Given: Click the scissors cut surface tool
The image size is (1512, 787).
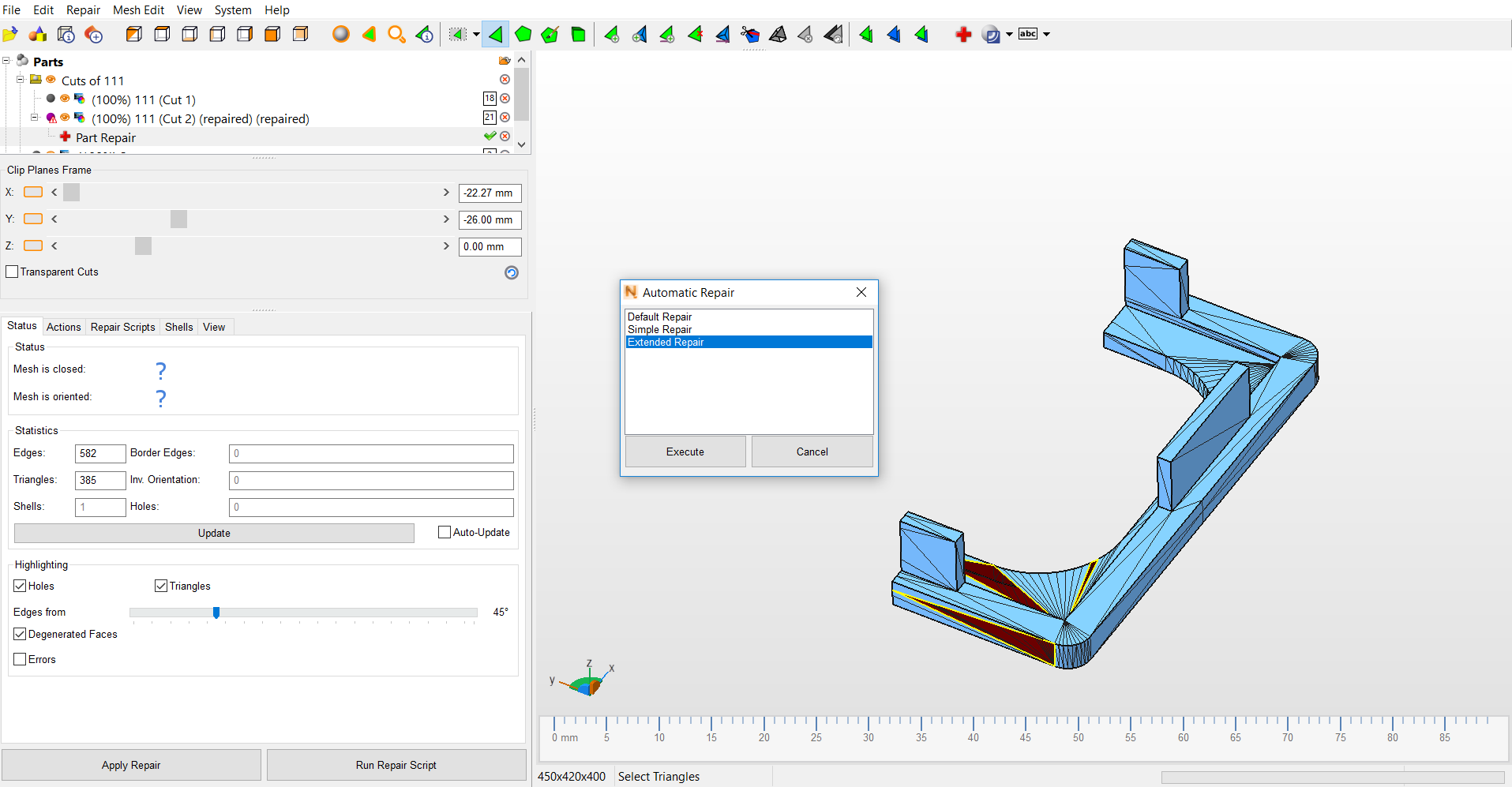Looking at the screenshot, I should pyautogui.click(x=749, y=34).
